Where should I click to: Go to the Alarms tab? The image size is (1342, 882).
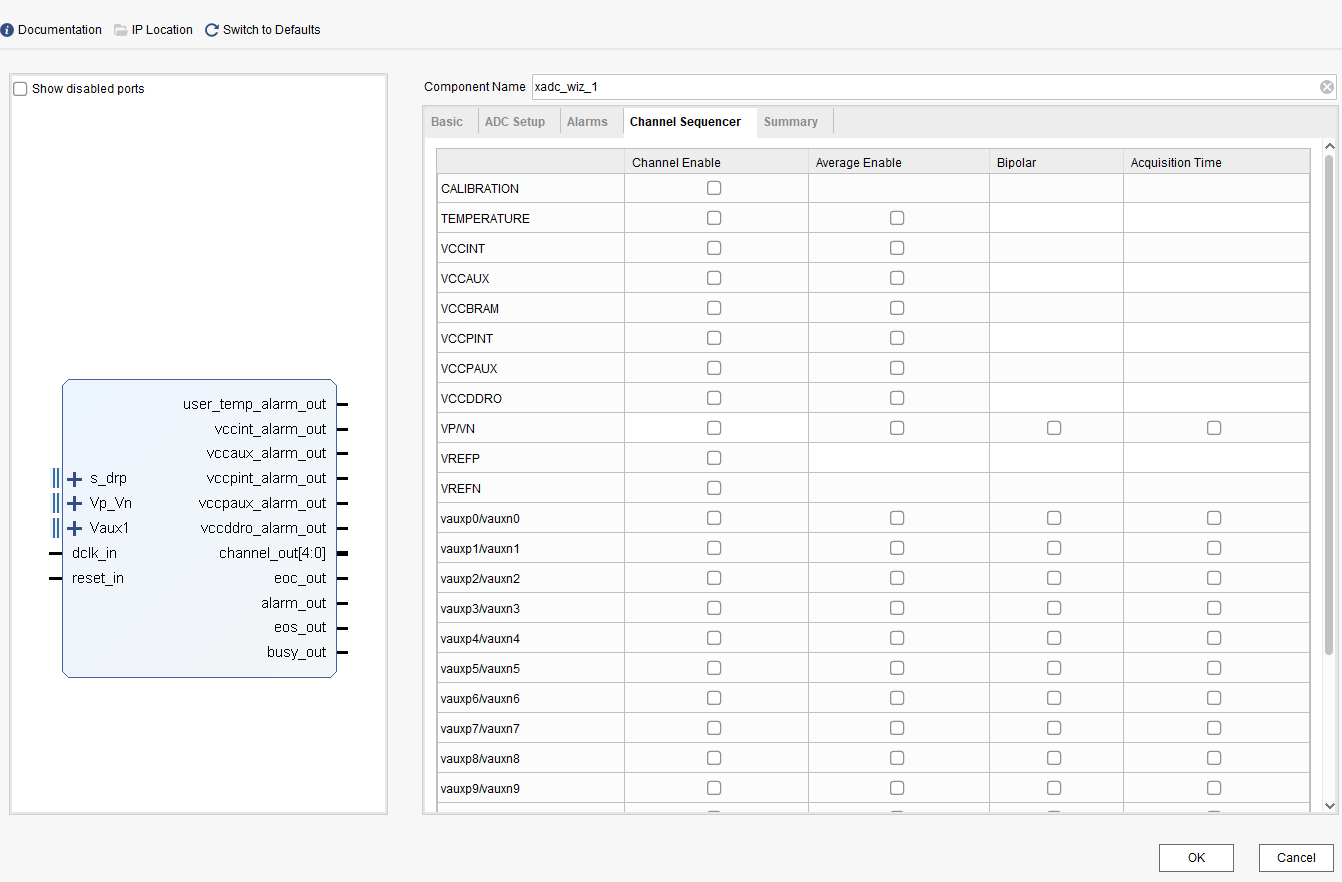587,122
